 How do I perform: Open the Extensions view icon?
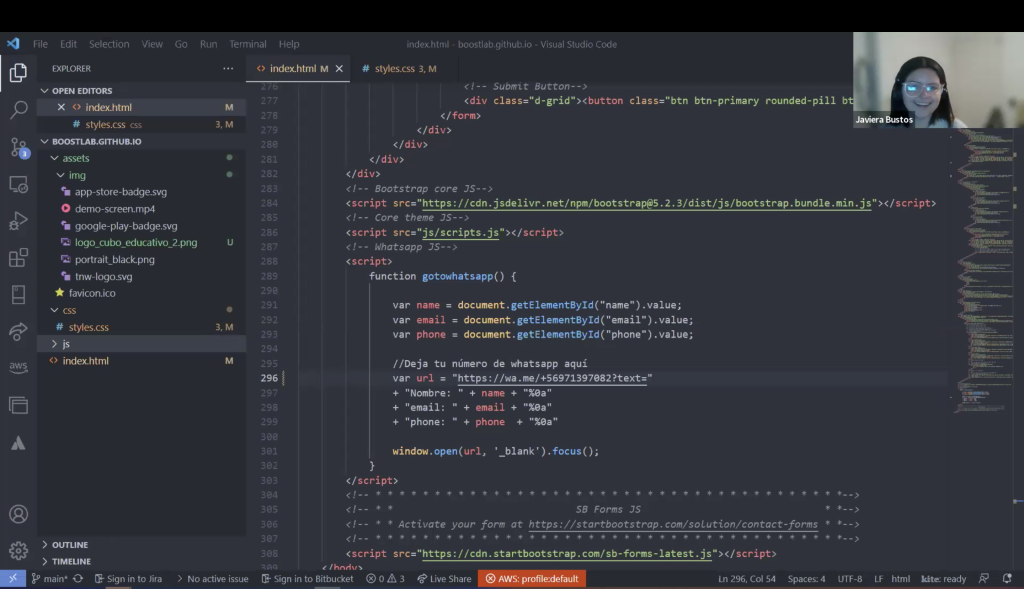18,257
